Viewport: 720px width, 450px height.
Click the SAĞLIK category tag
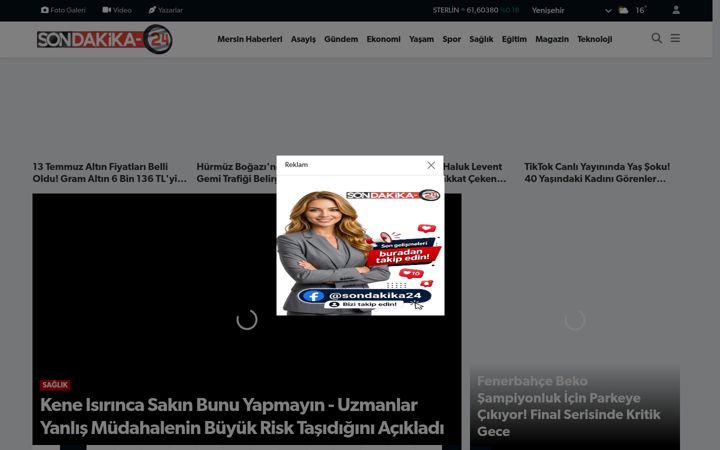click(x=55, y=385)
